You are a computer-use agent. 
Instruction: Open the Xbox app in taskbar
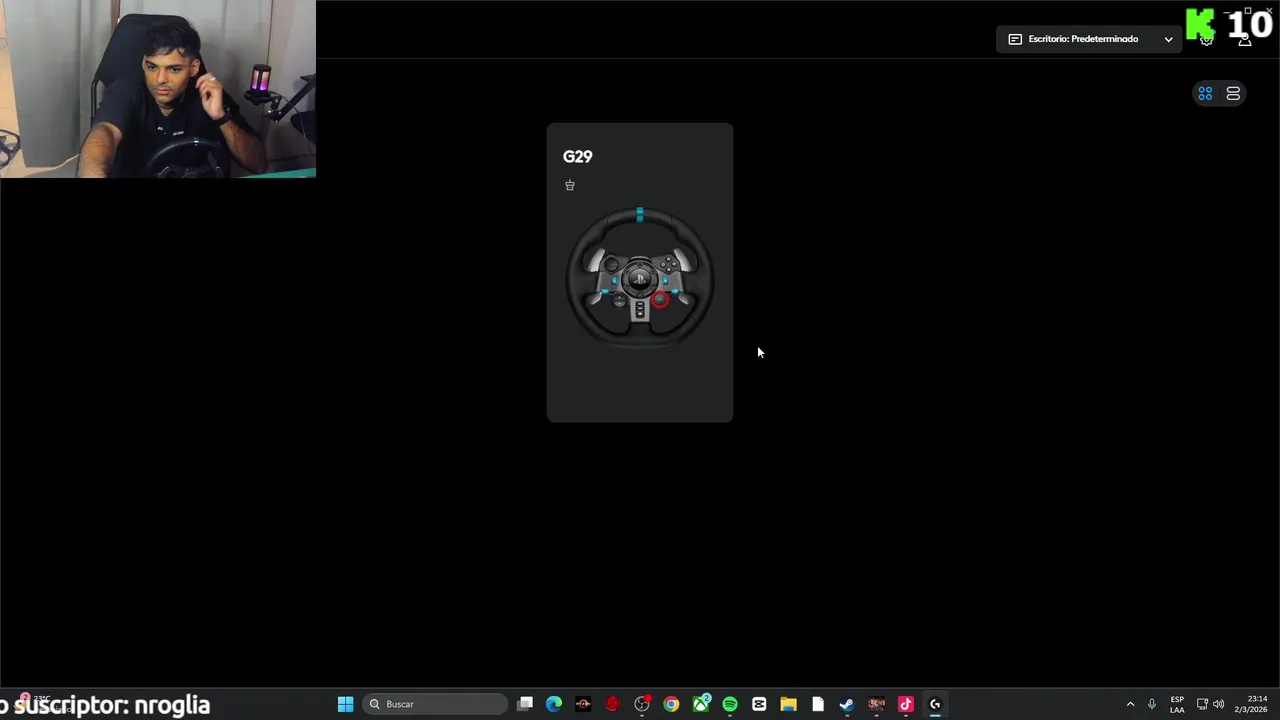pos(701,704)
